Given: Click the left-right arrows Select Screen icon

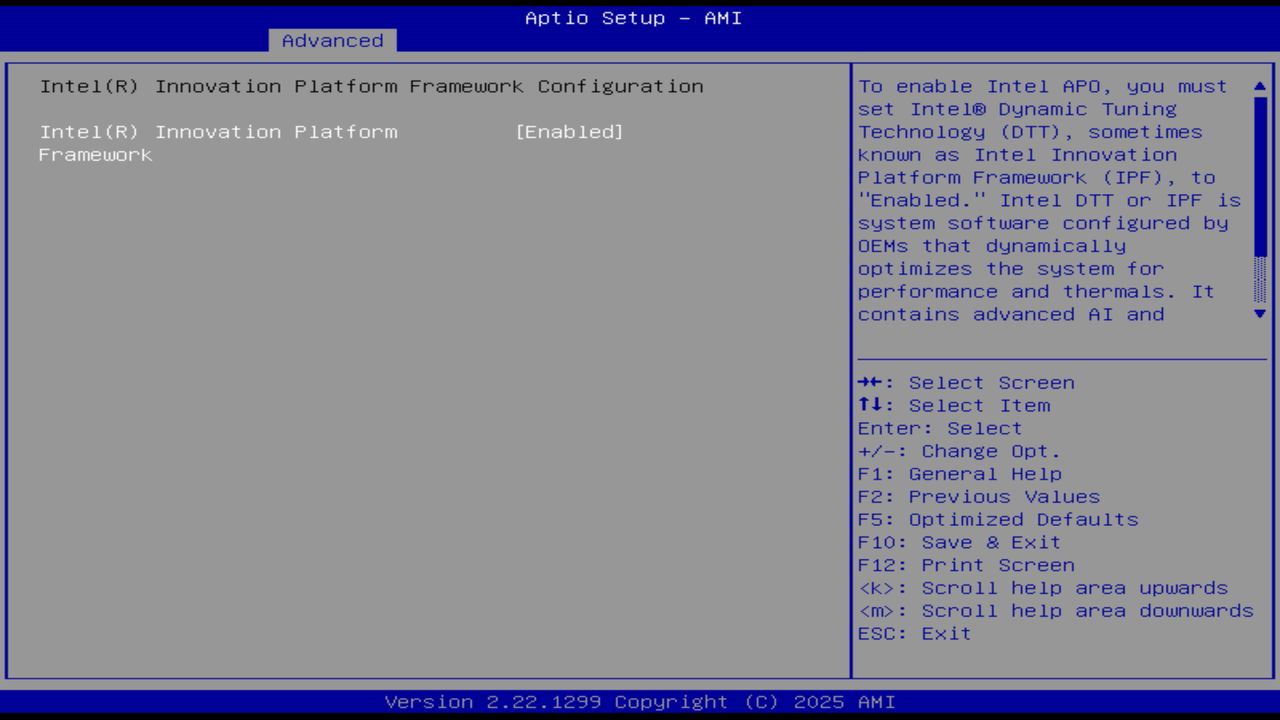Looking at the screenshot, I should 870,382.
